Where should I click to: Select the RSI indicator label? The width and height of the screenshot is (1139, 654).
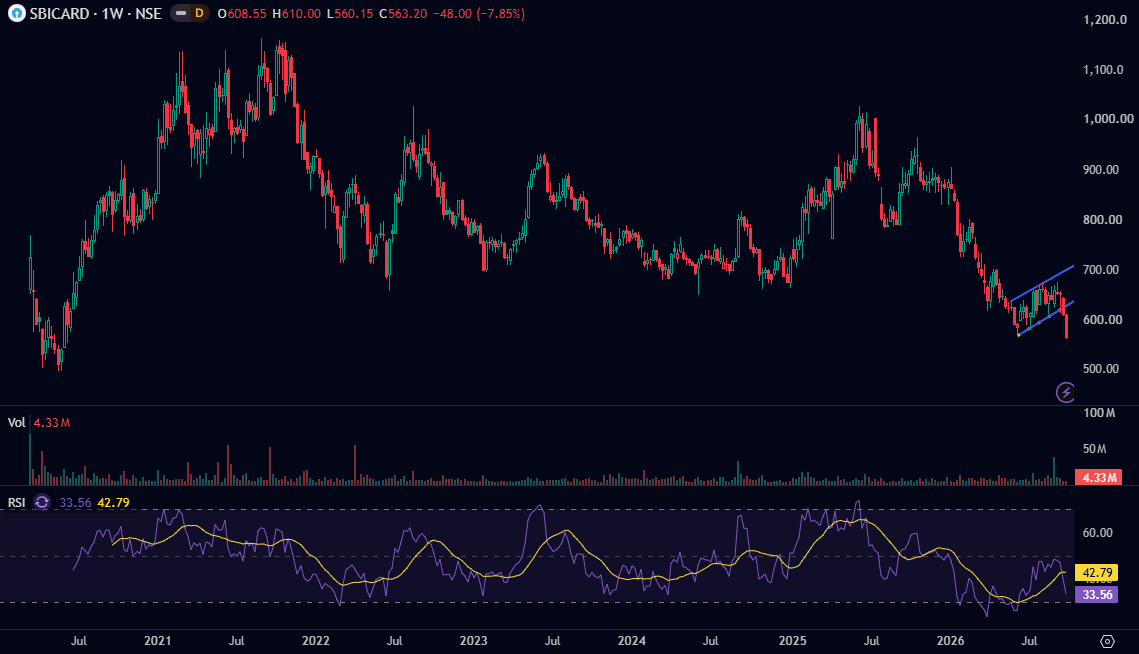coord(17,502)
